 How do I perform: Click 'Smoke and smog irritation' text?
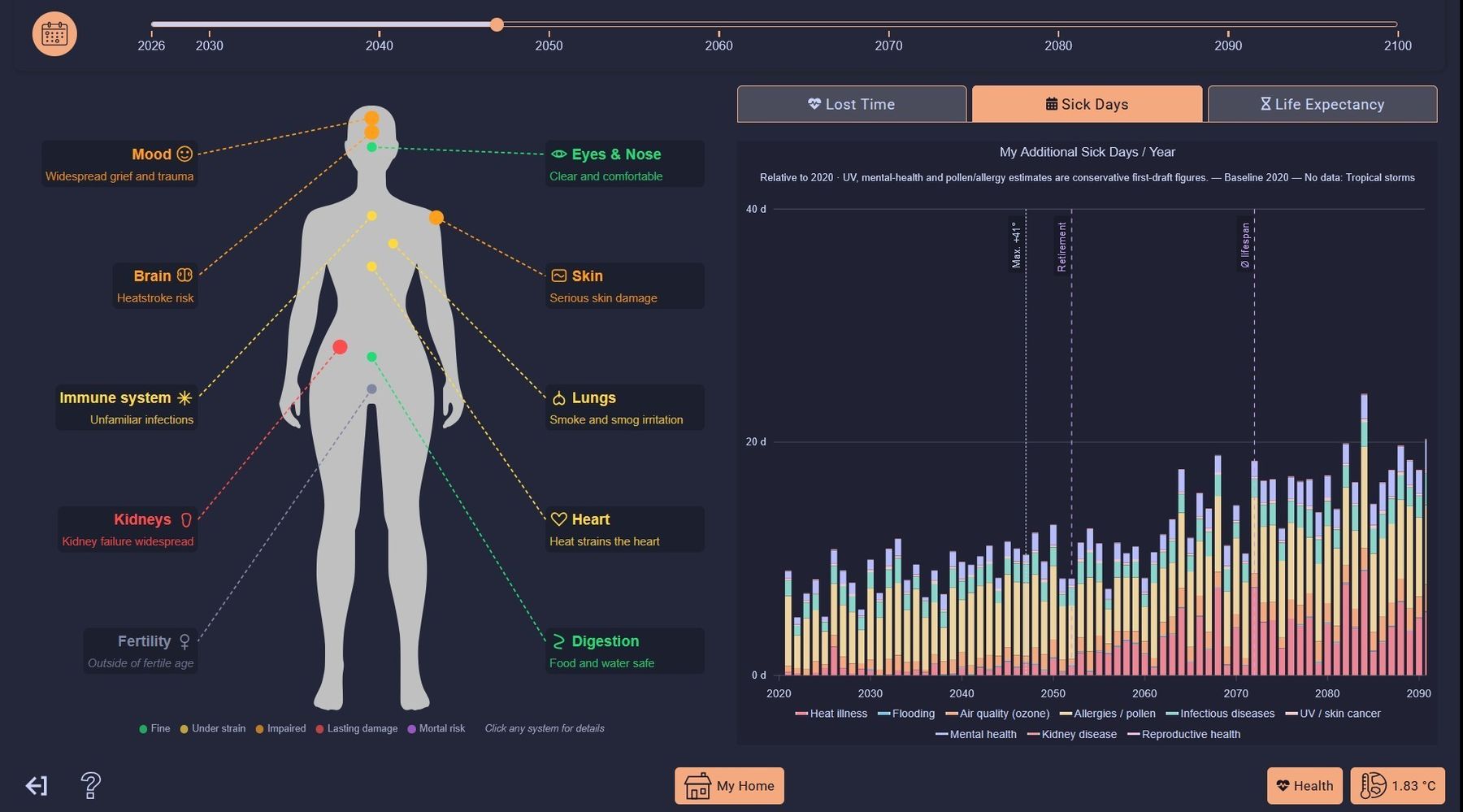(x=616, y=420)
